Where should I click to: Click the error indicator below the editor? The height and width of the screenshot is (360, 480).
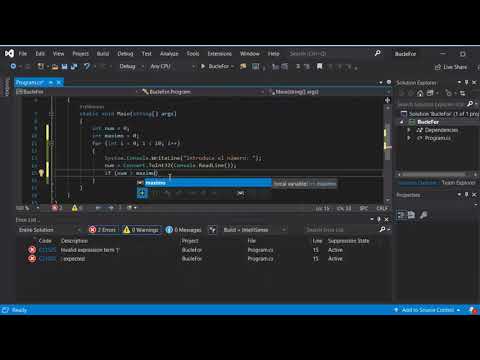pos(56,208)
